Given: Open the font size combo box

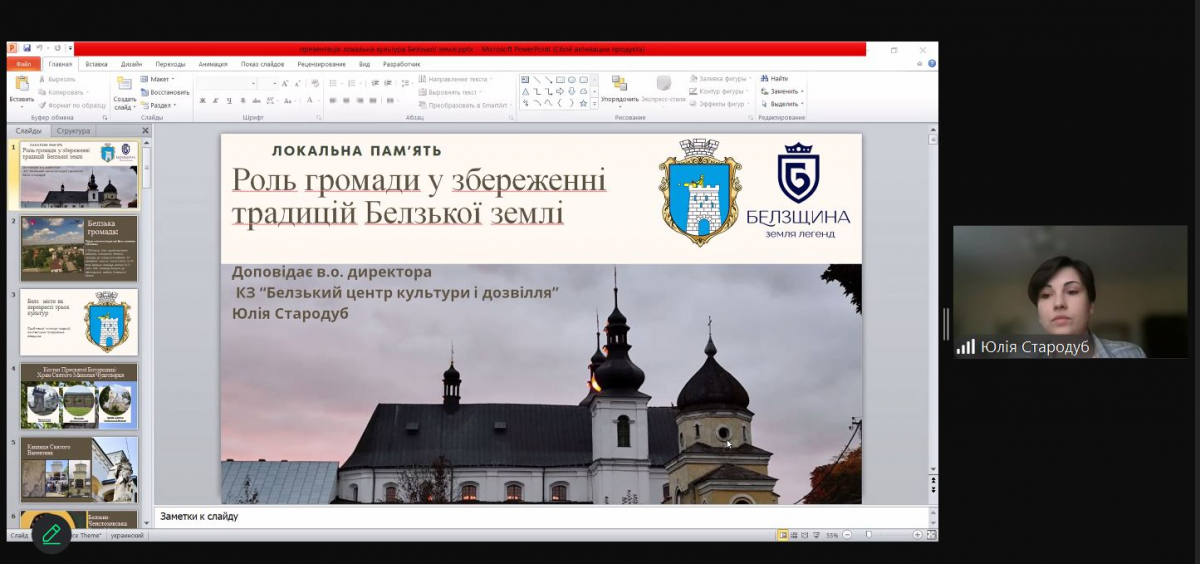Looking at the screenshot, I should (268, 83).
